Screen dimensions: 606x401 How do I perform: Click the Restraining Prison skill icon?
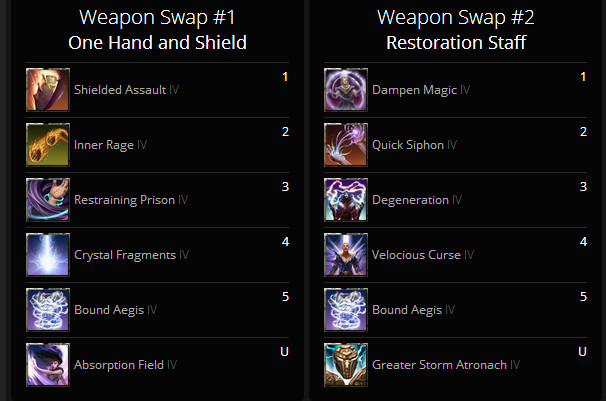pyautogui.click(x=48, y=200)
